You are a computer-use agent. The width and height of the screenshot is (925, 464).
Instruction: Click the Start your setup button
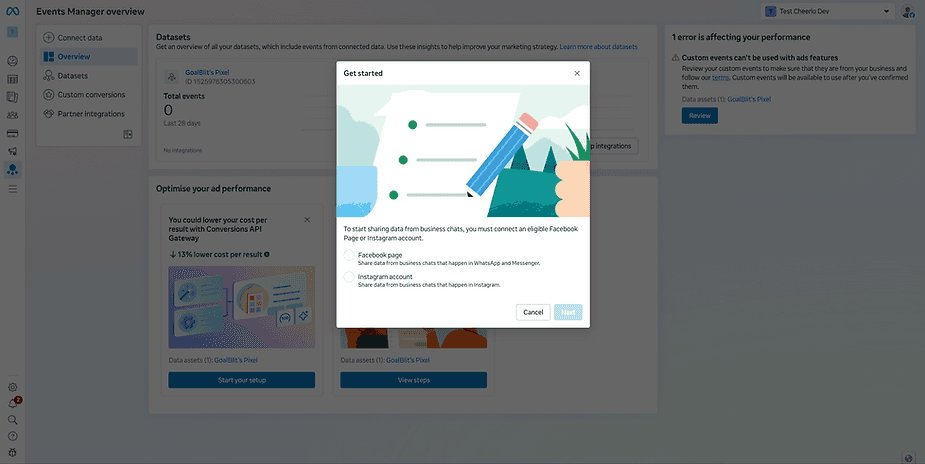(241, 380)
